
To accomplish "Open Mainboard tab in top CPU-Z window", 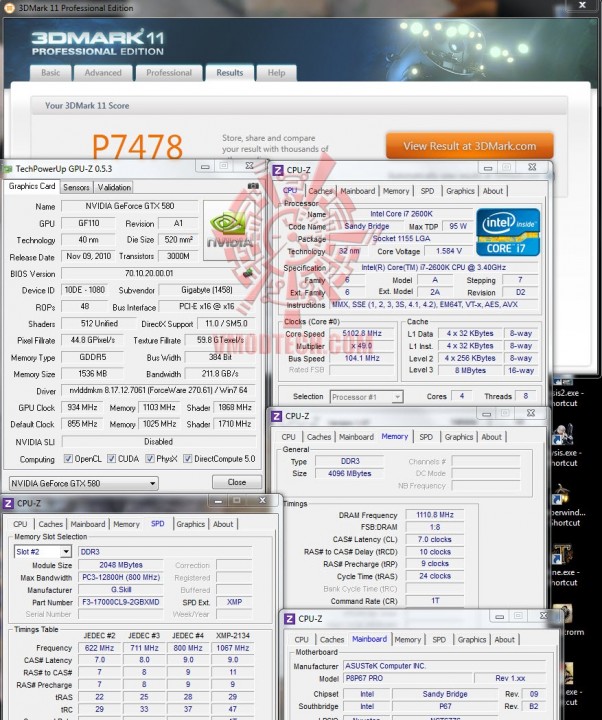I will 358,191.
